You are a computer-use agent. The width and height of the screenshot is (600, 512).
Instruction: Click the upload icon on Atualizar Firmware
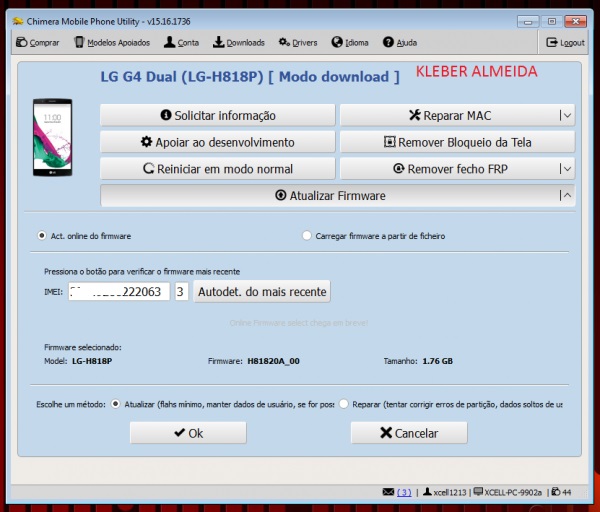coord(280,195)
